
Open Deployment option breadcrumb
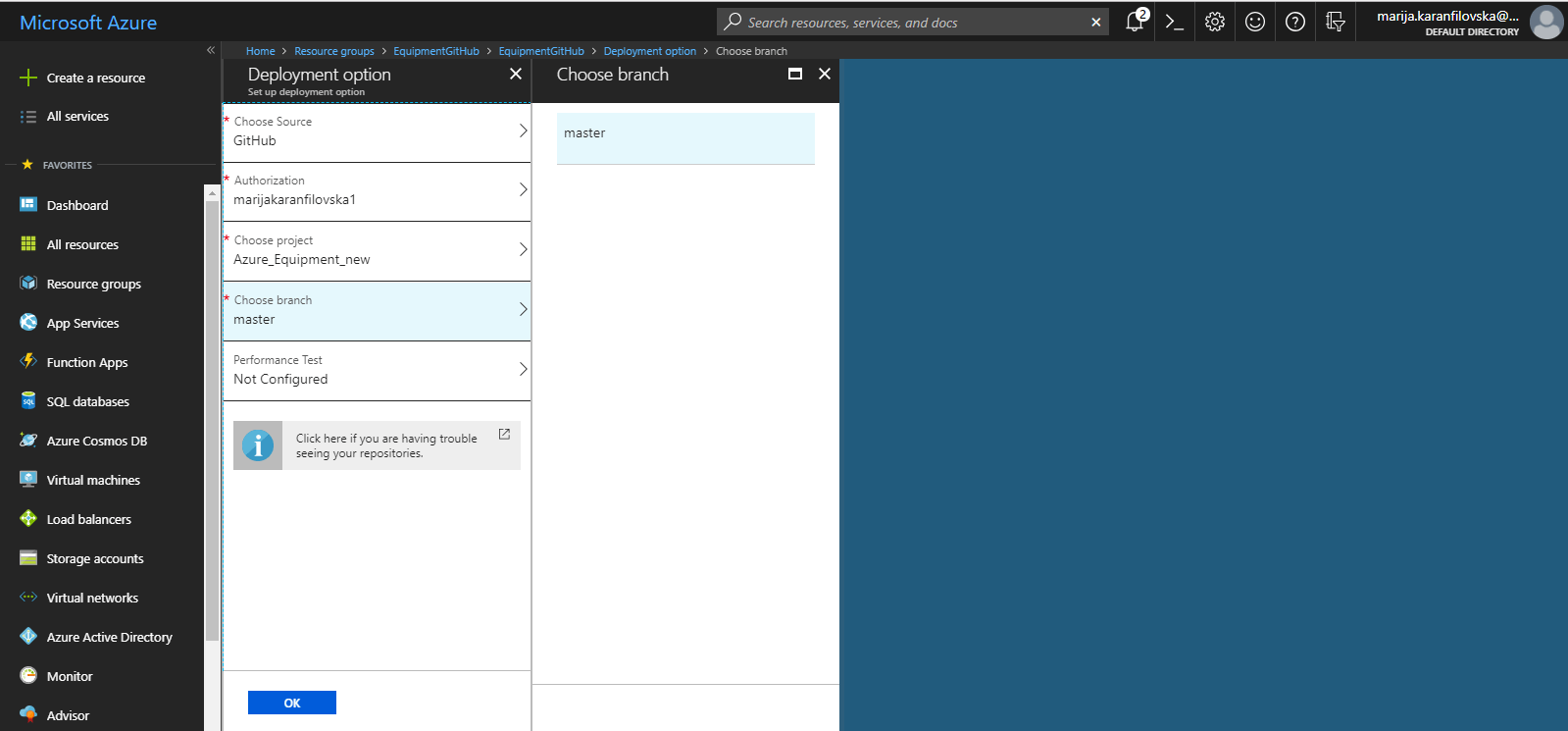click(x=649, y=51)
